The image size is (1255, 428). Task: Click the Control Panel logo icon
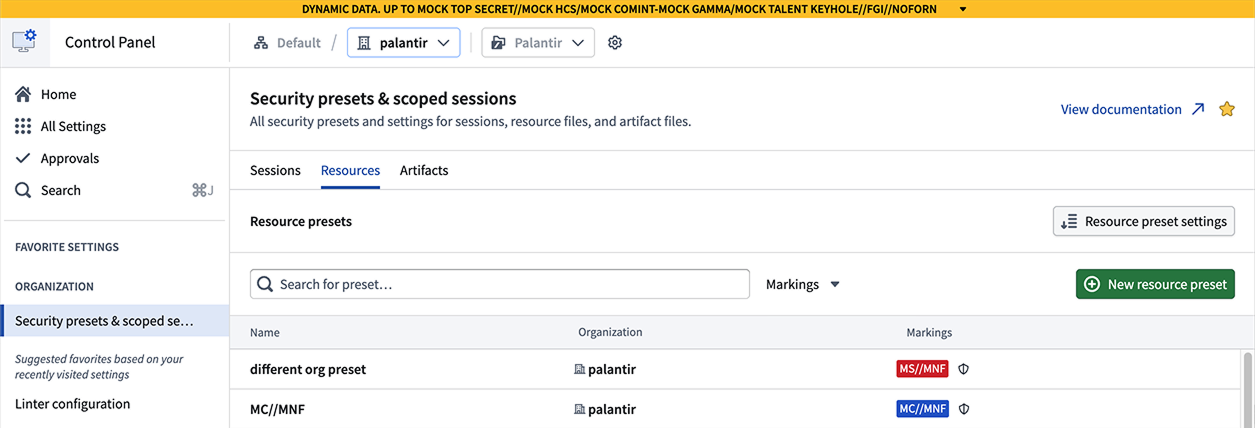(24, 42)
